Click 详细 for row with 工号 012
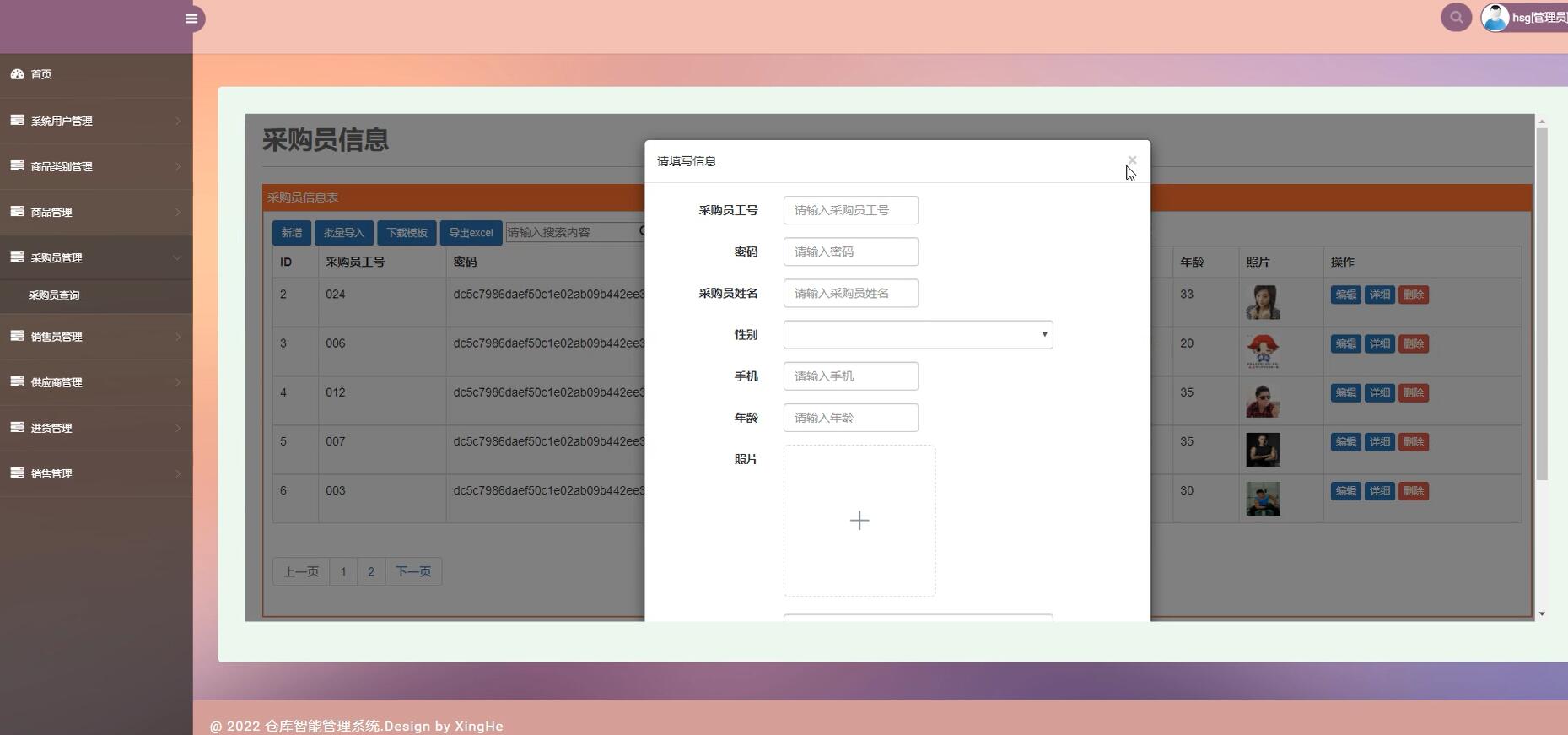 point(1379,392)
